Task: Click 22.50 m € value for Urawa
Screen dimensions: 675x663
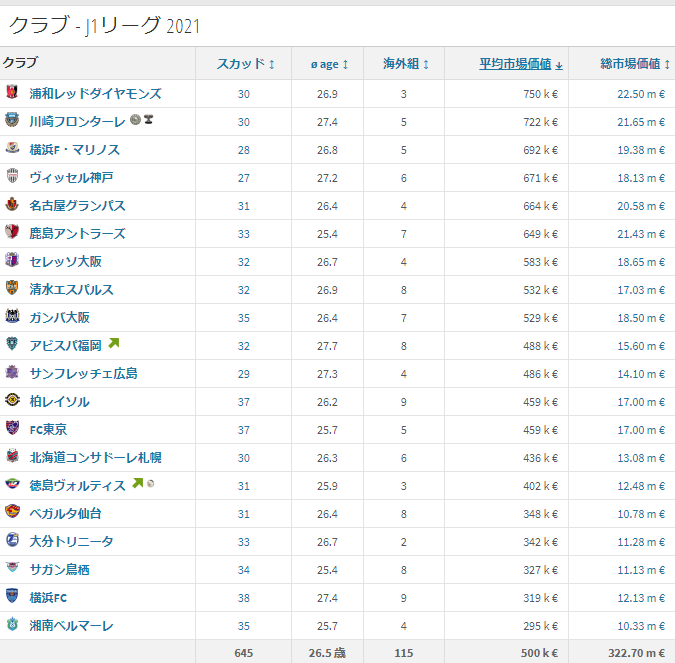Action: point(639,94)
